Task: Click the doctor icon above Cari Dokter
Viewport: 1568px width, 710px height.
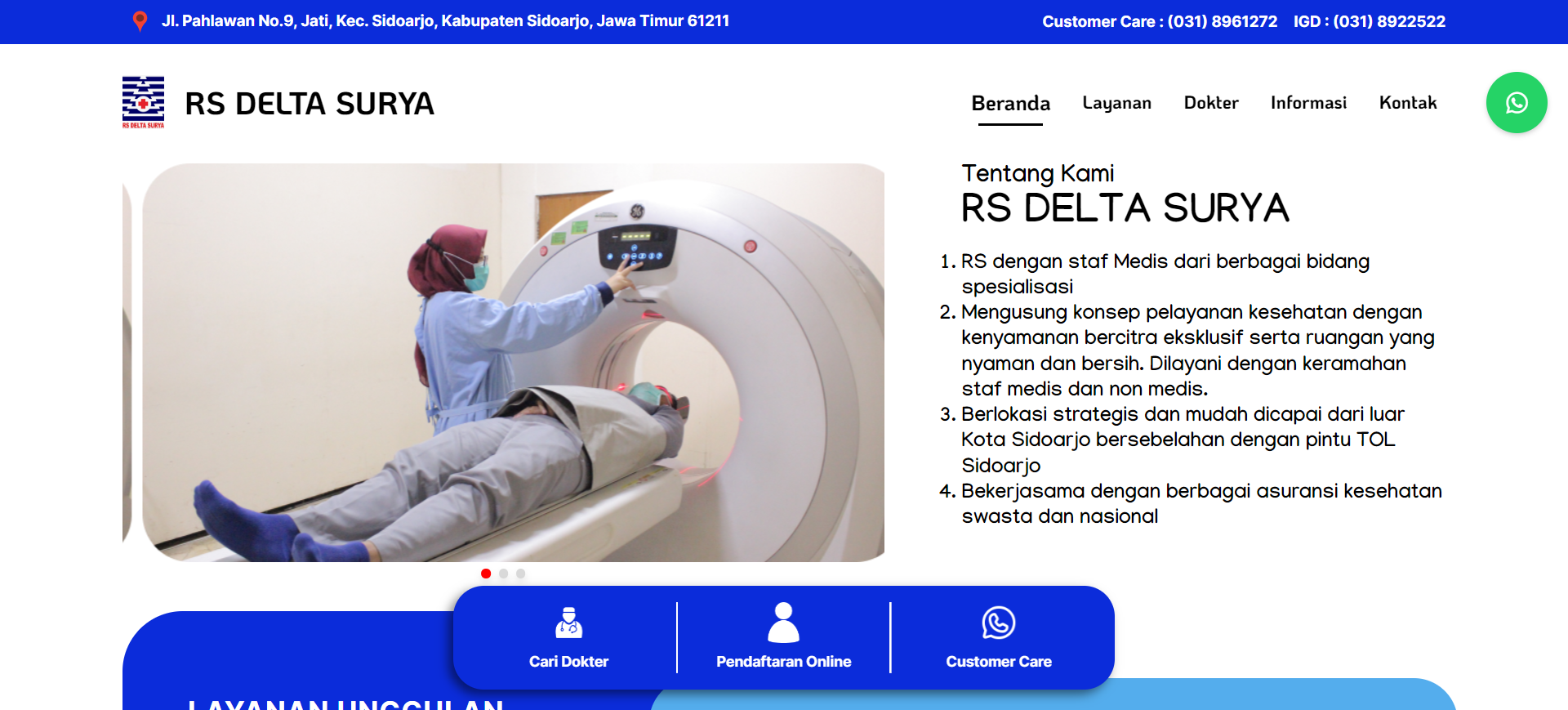Action: pos(568,623)
